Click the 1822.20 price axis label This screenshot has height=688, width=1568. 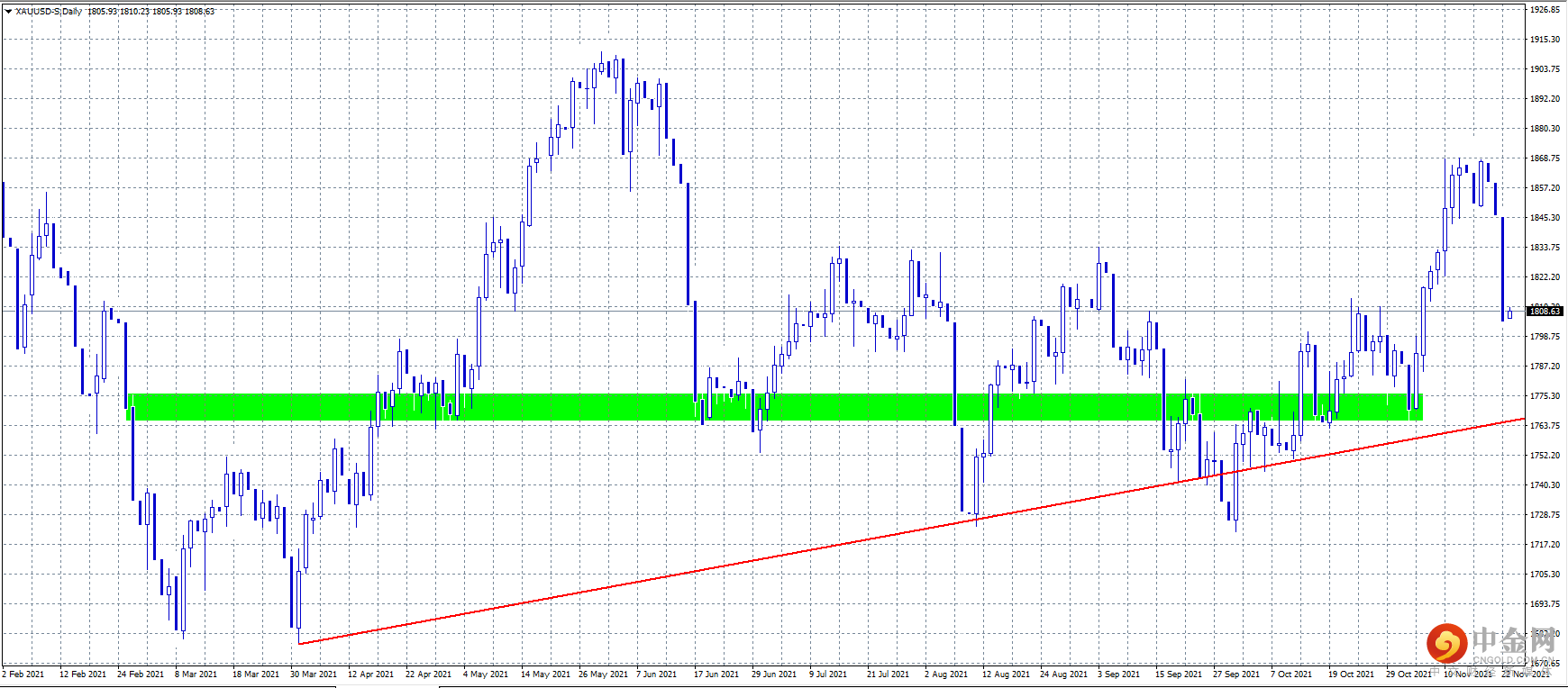pyautogui.click(x=1545, y=277)
